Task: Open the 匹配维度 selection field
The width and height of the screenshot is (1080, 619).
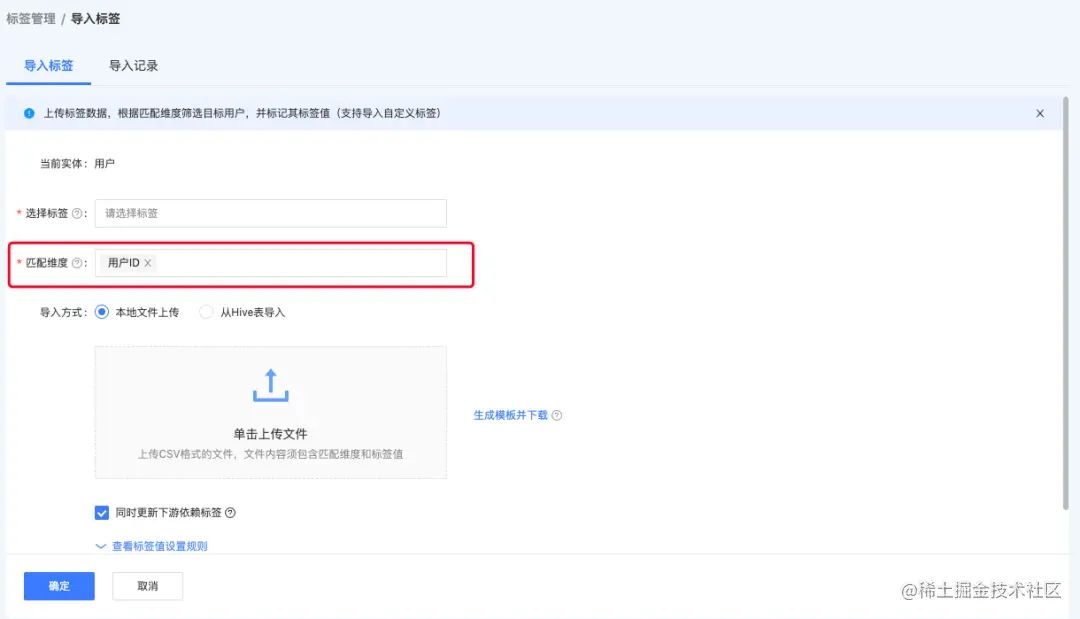Action: coord(300,263)
